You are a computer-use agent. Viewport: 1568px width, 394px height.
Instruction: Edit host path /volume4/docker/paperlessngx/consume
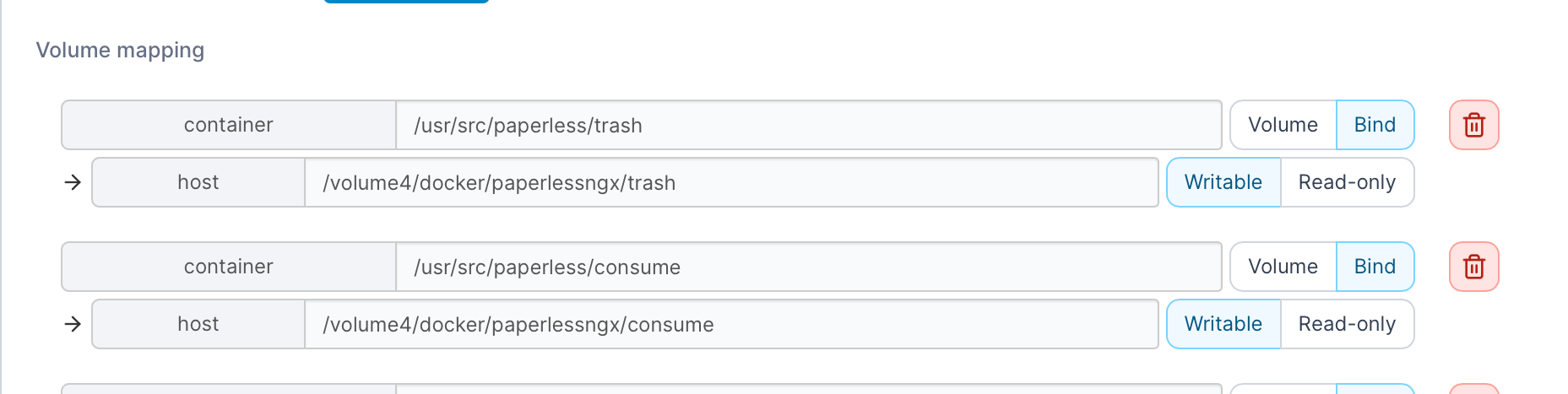pyautogui.click(x=731, y=324)
